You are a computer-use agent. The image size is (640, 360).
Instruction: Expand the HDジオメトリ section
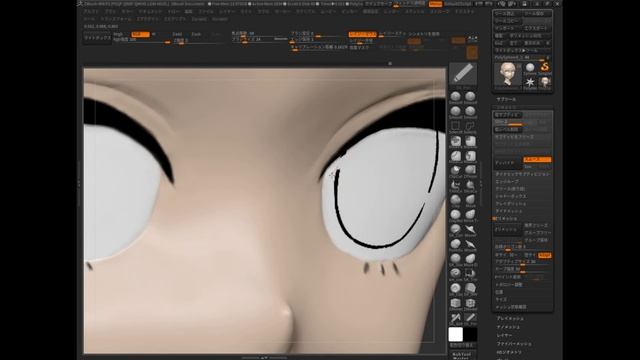pyautogui.click(x=509, y=352)
